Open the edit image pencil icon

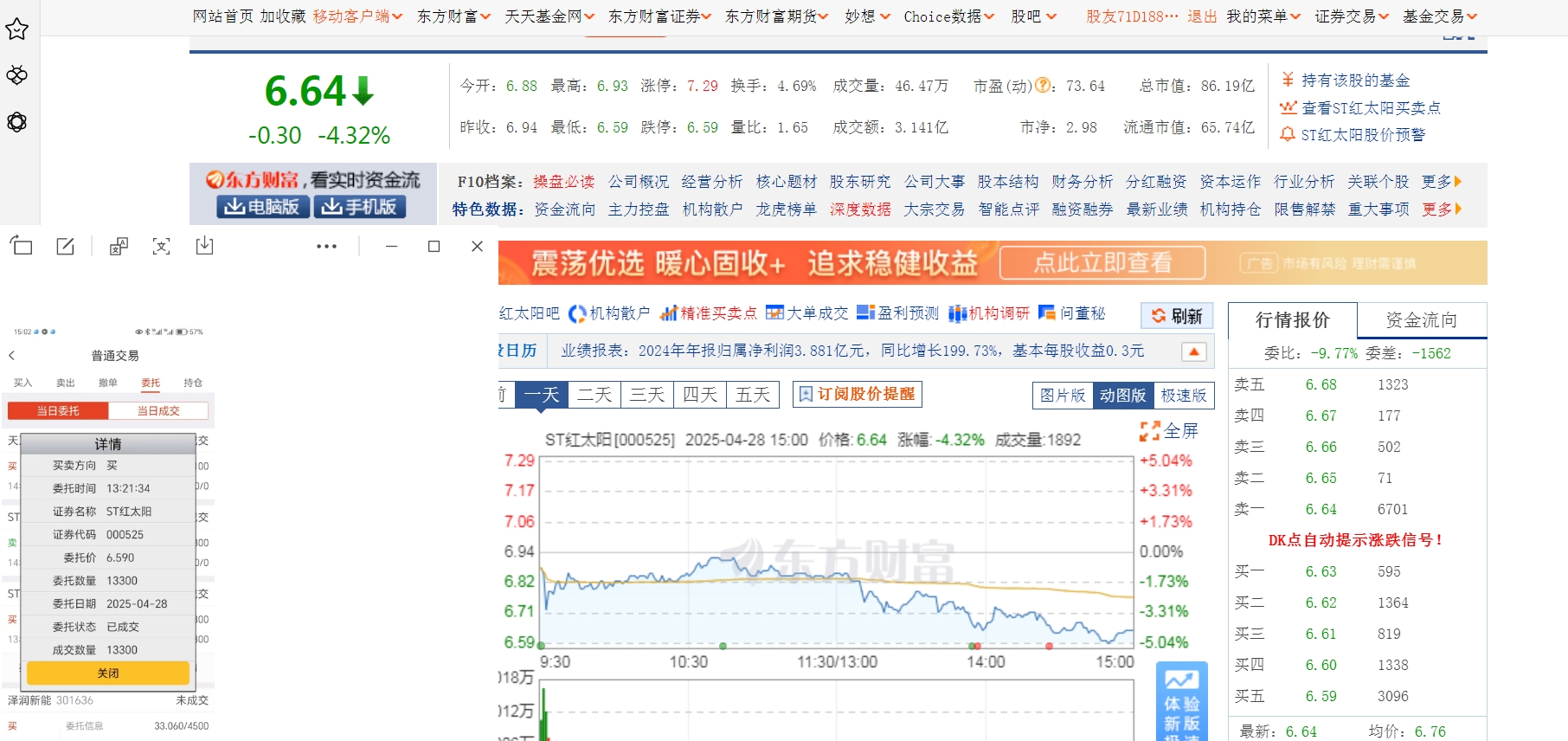(x=66, y=247)
